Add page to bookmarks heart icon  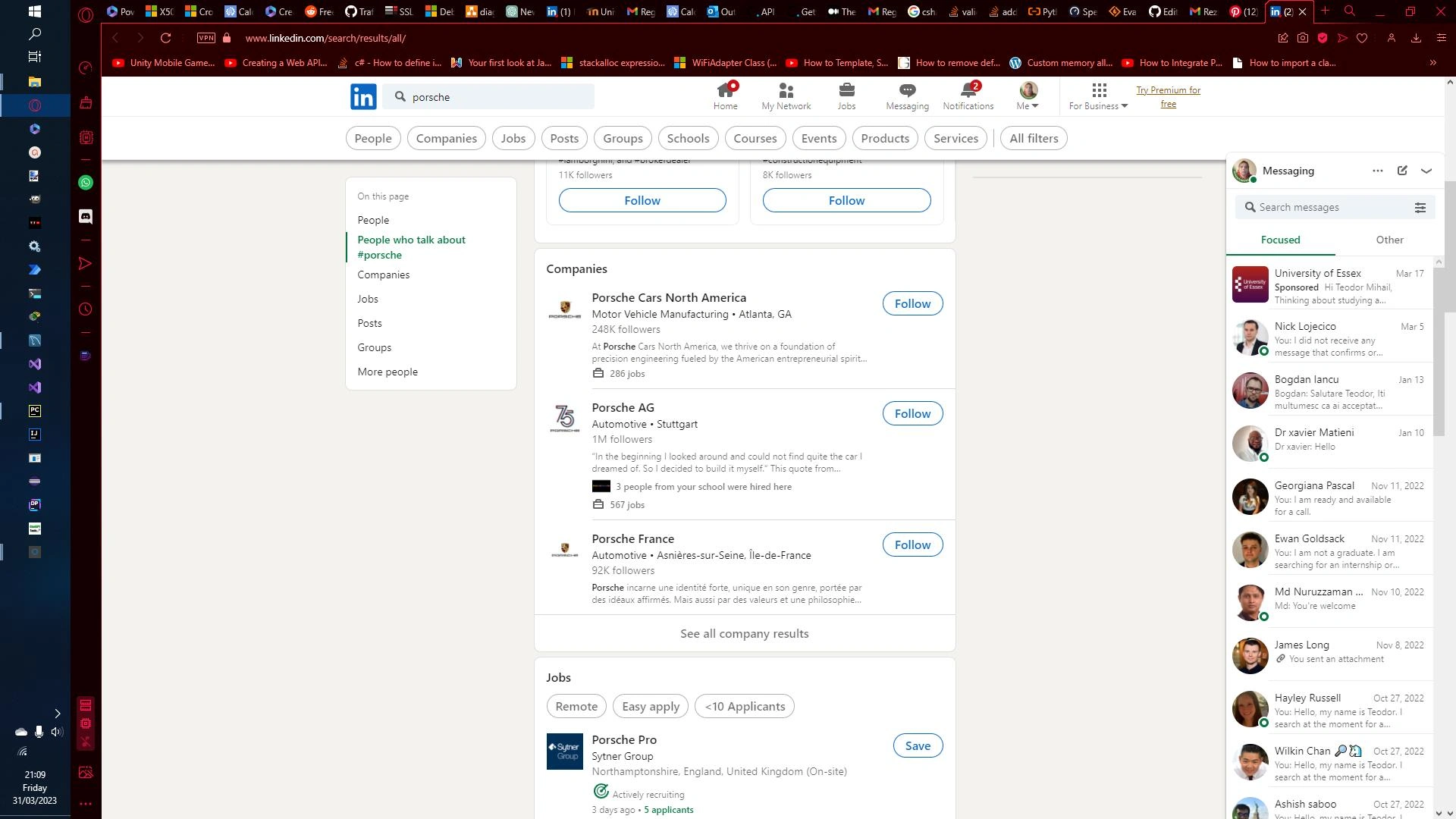coord(1362,38)
